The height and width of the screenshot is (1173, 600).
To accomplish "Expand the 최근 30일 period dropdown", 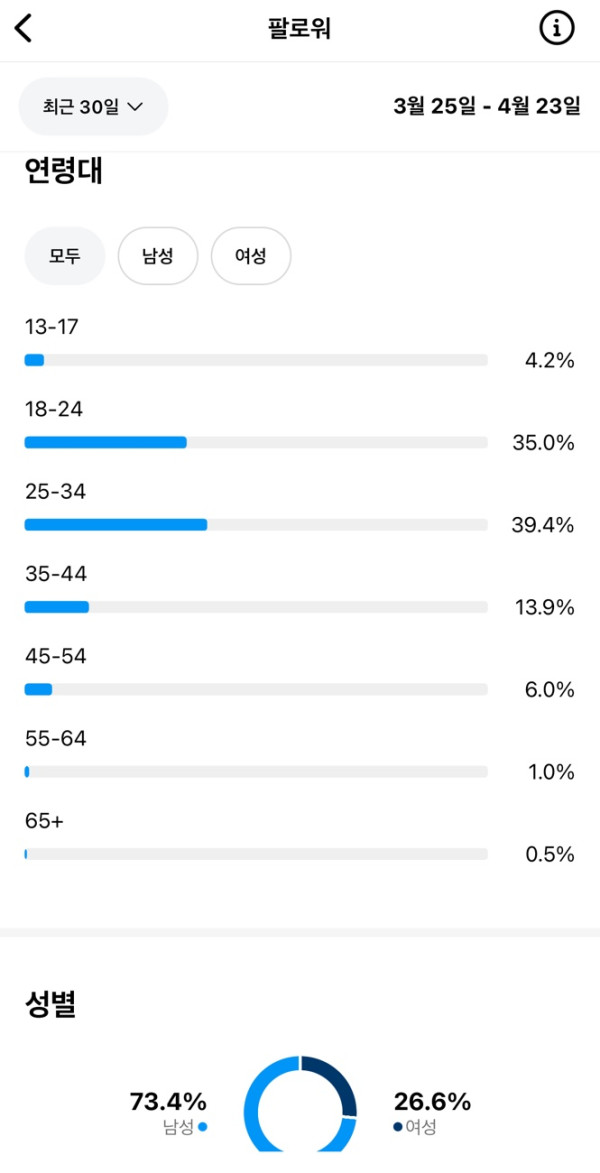I will click(93, 106).
